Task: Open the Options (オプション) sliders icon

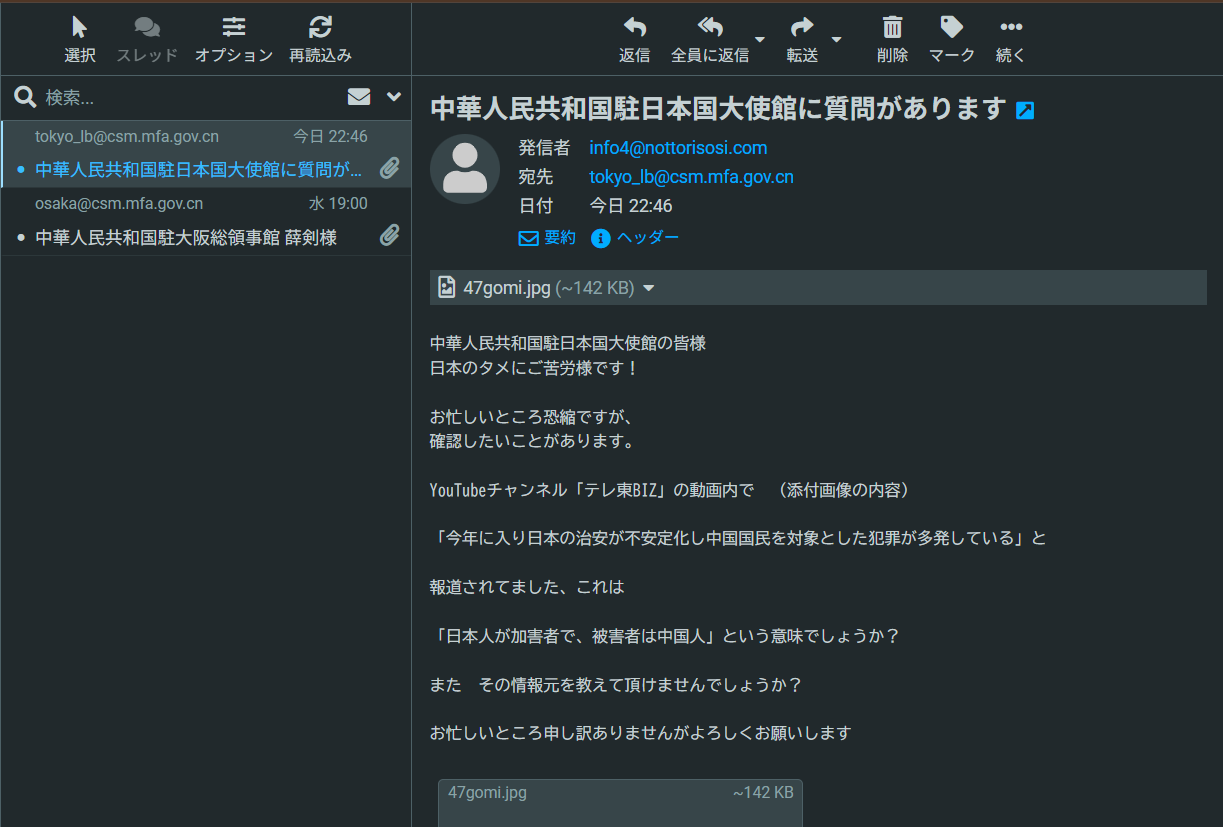Action: click(233, 28)
